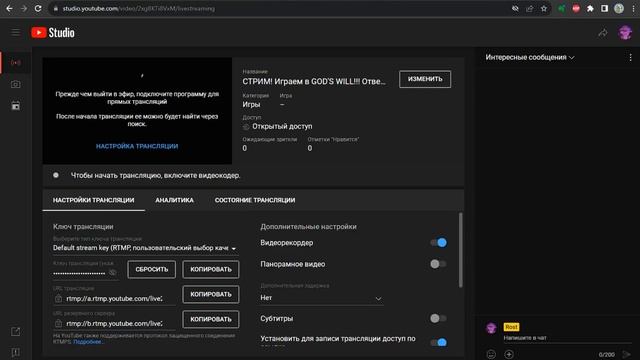The height and width of the screenshot is (360, 640).
Task: Open the browser extensions puzzle icon
Action: pos(590,9)
